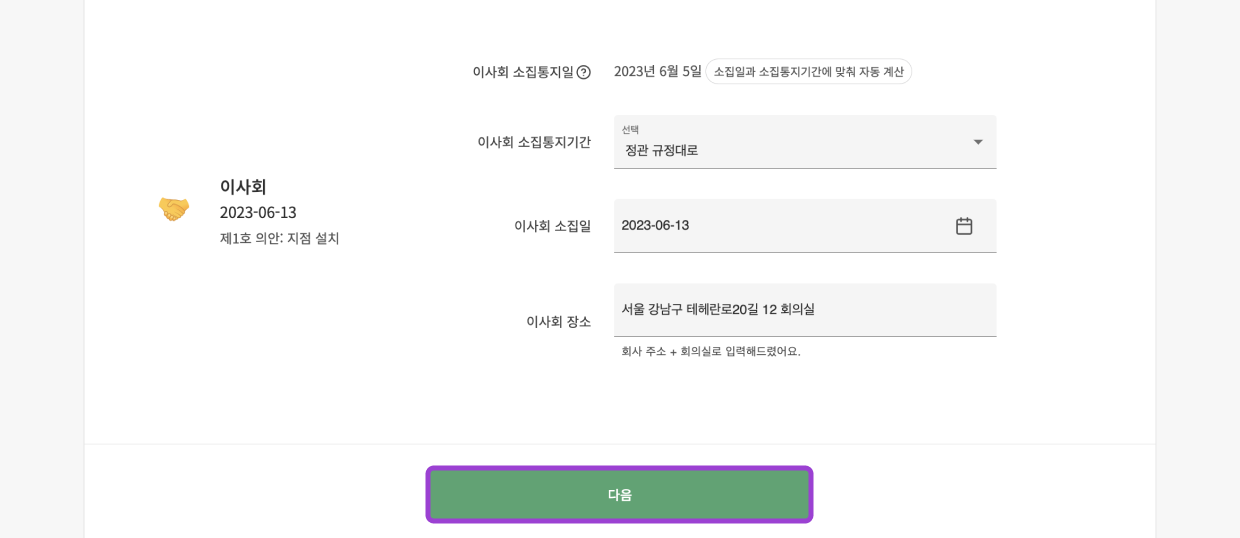This screenshot has width=1240, height=538.
Task: Click the 2023-06-13 date under 이사회
Action: pos(258,213)
